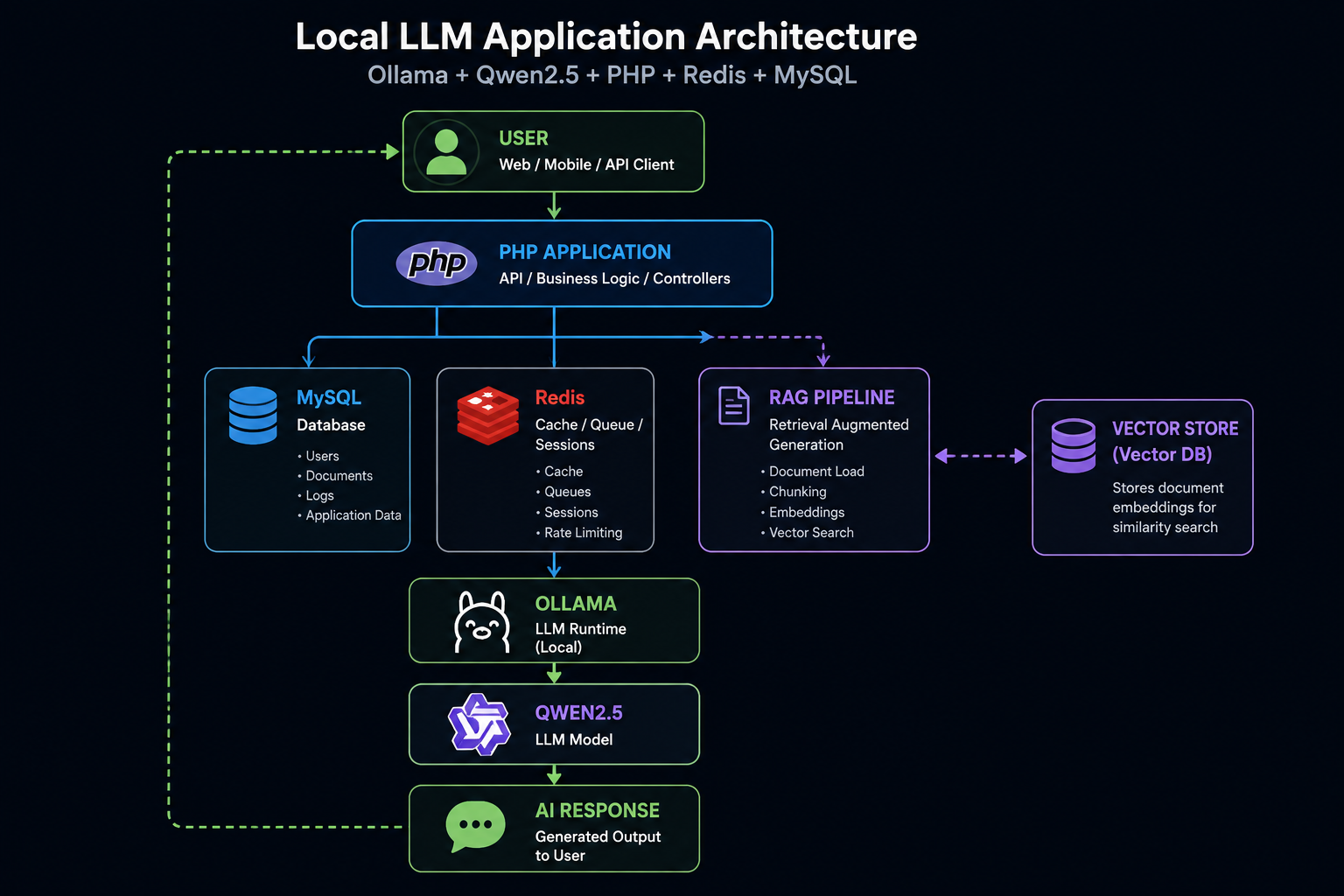Click the standalone "Cache" bullet in Redis list

pyautogui.click(x=560, y=472)
